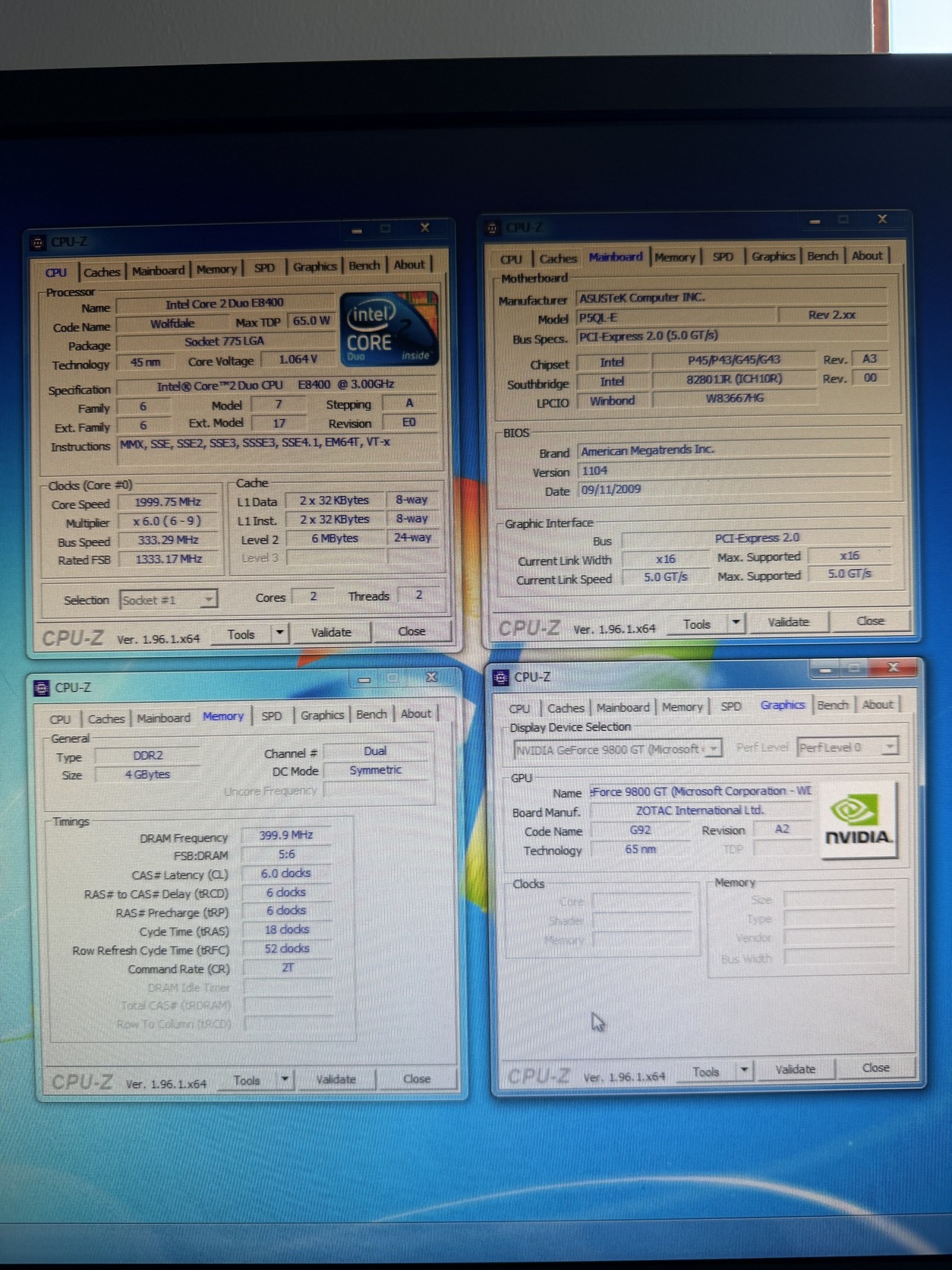The image size is (952, 1270).
Task: Click Validate in CPU window
Action: [331, 633]
